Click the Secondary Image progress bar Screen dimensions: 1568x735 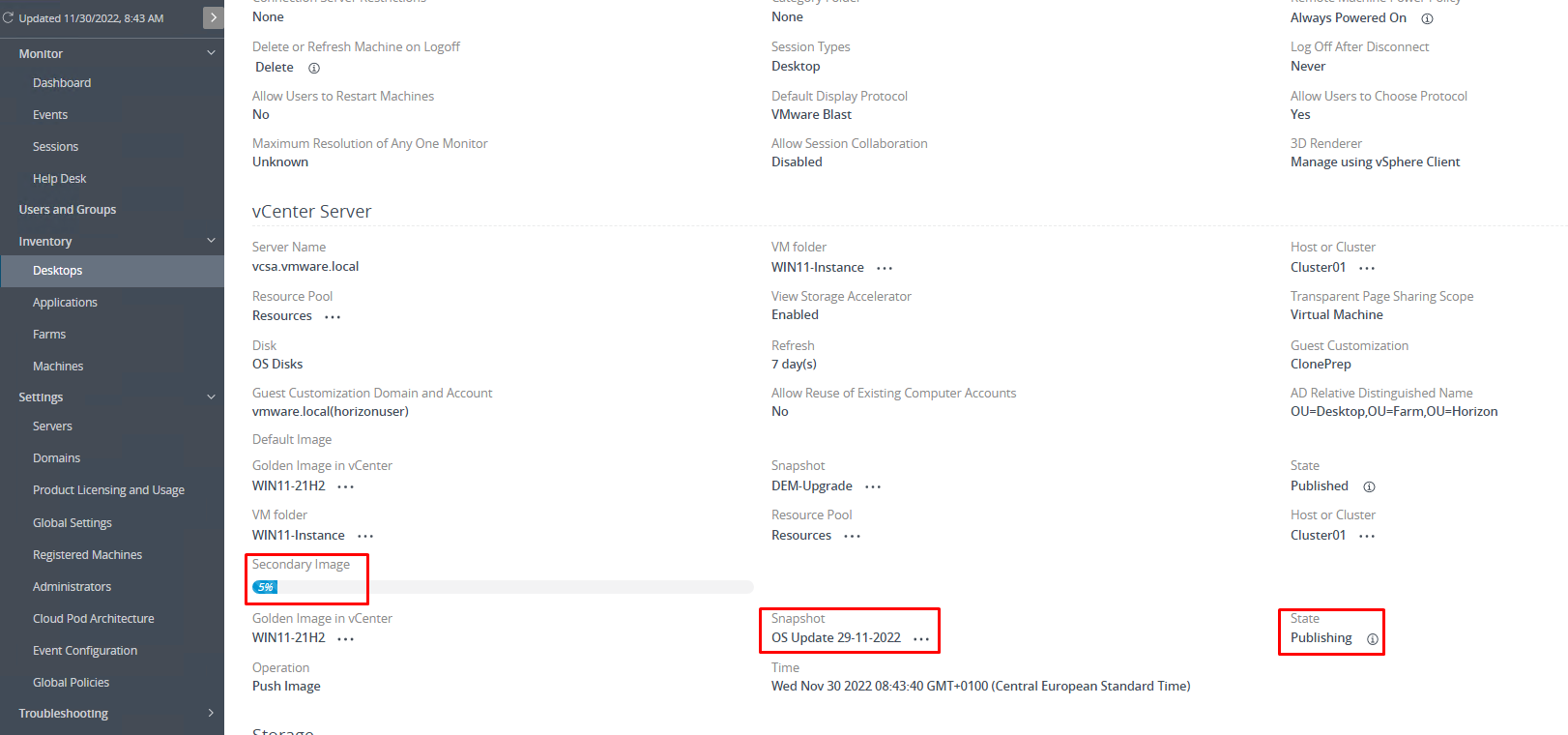click(x=502, y=587)
